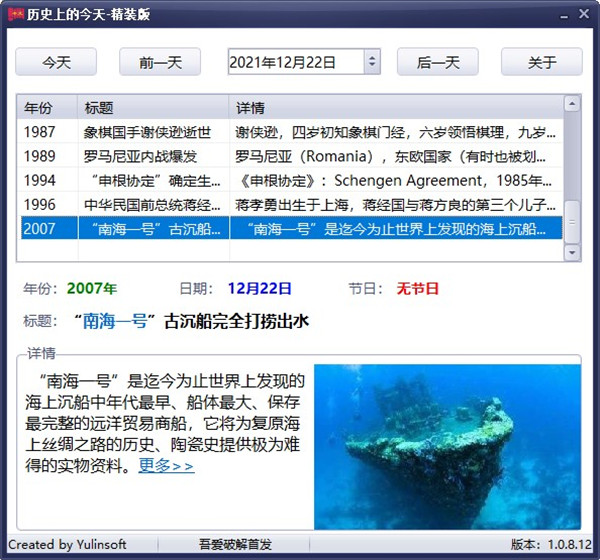
Task: Select the 1994 申根协定 row
Action: tap(292, 180)
